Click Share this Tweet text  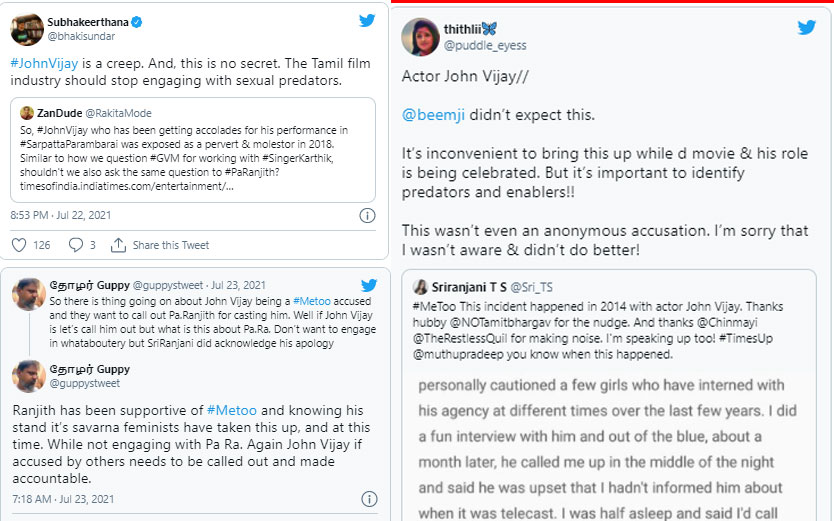171,245
